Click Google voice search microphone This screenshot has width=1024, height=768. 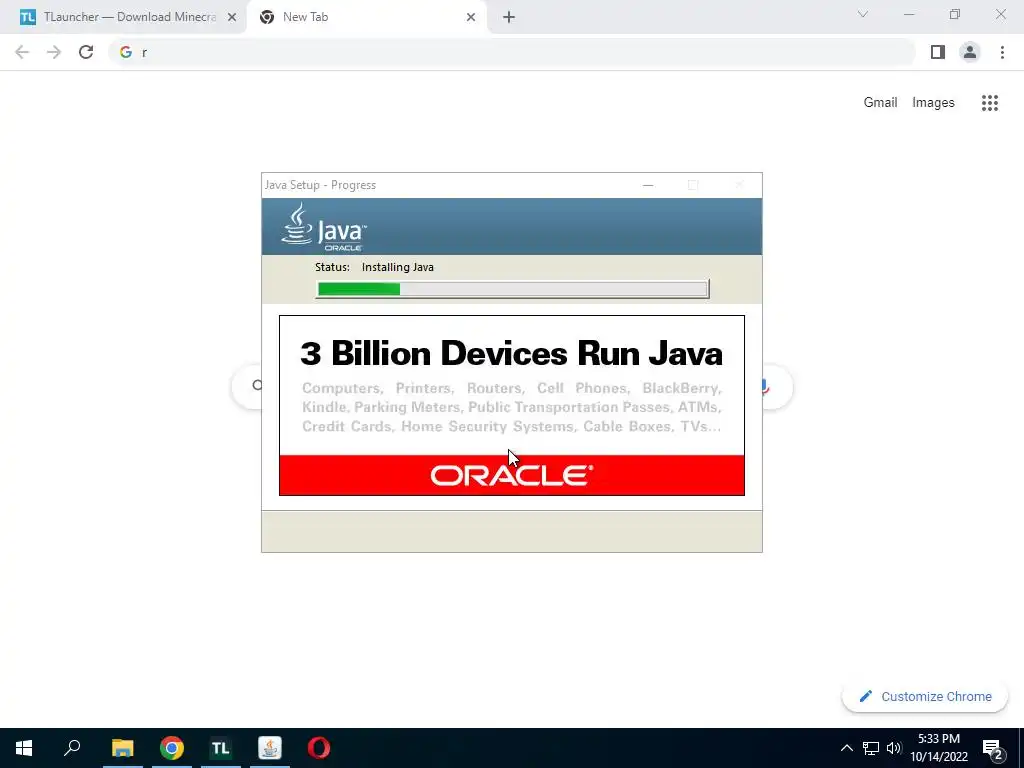(766, 387)
